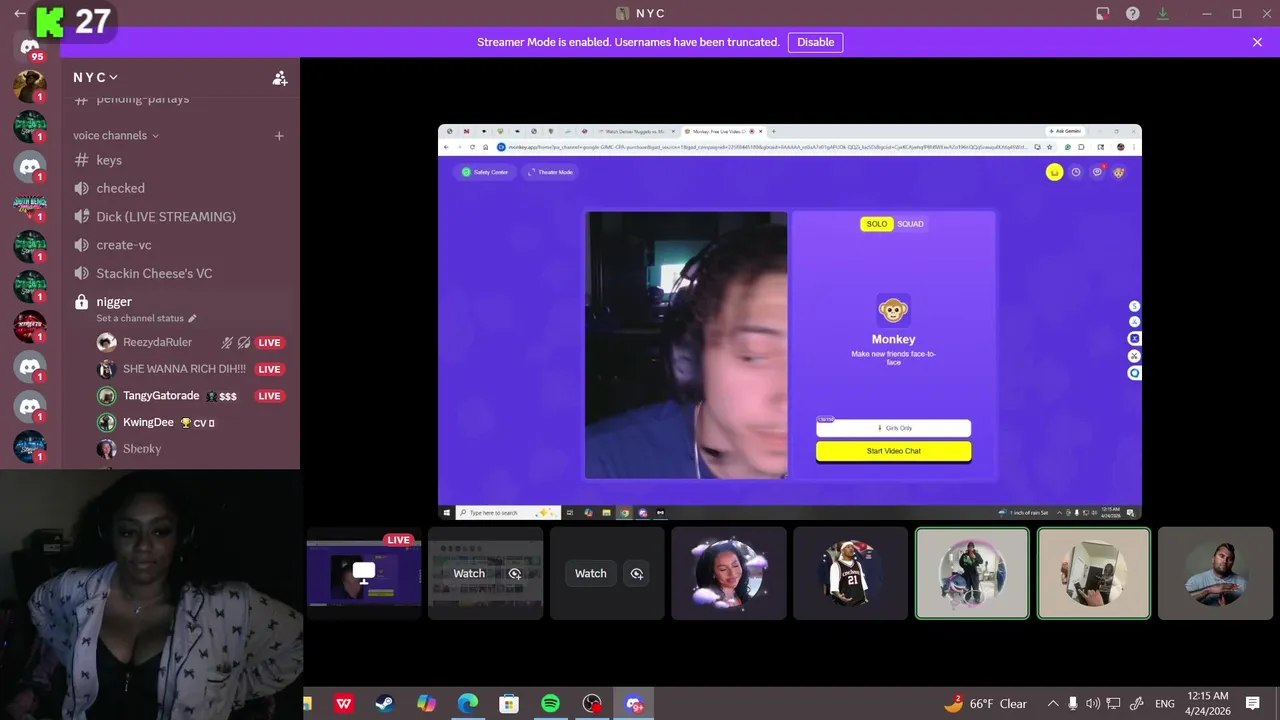1280x720 pixels.
Task: Click the network tray icon
Action: pyautogui.click(x=1113, y=704)
